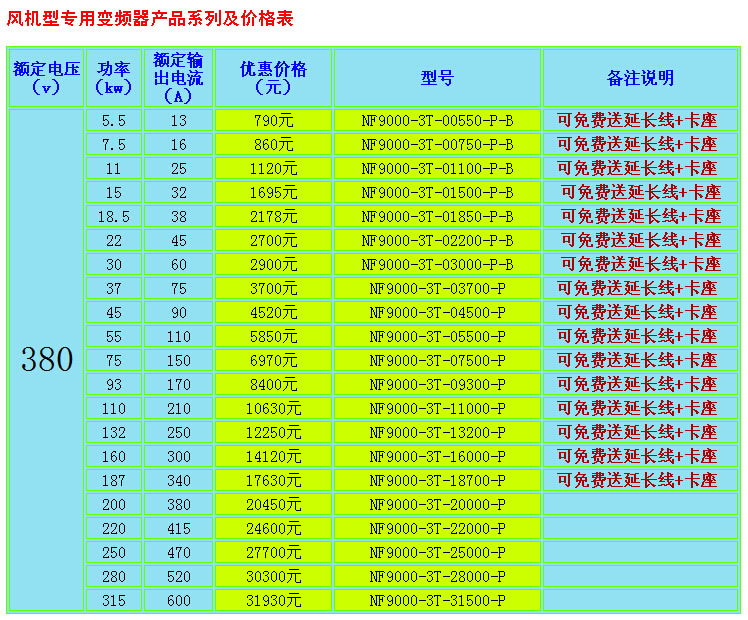Click the 5.5 power cell

click(x=114, y=120)
